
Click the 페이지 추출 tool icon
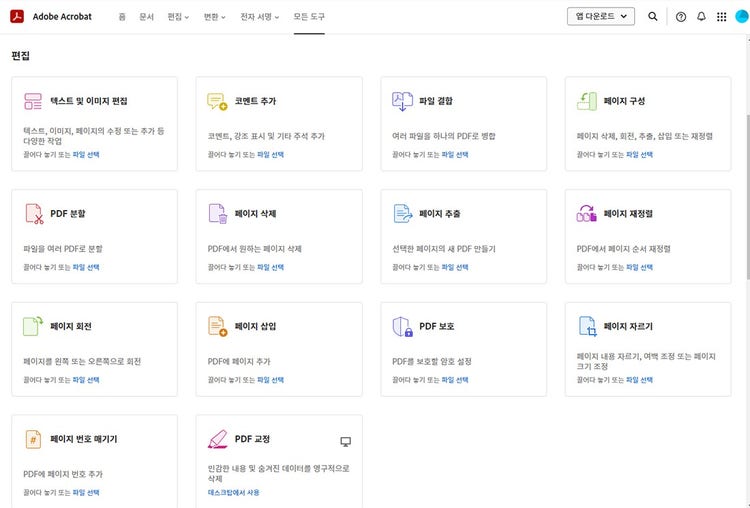tap(402, 214)
